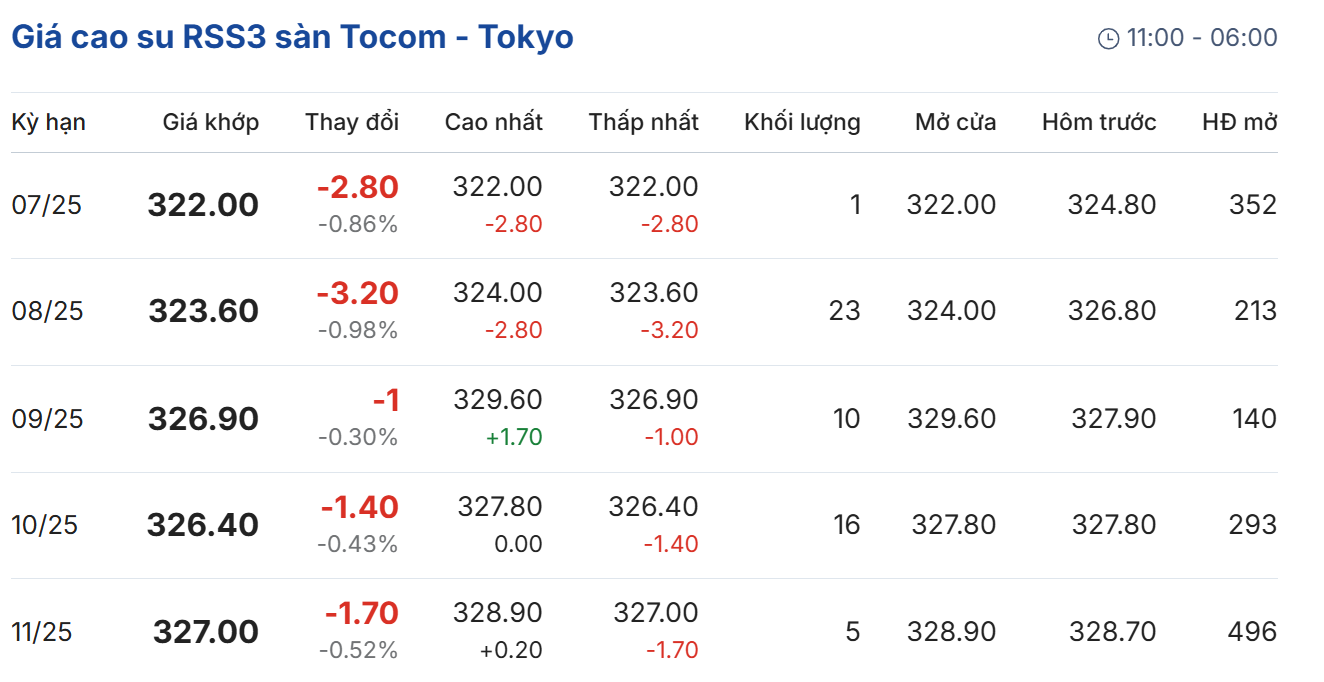This screenshot has height=682, width=1324.
Task: Click the green +1.70 change value
Action: pos(514,437)
